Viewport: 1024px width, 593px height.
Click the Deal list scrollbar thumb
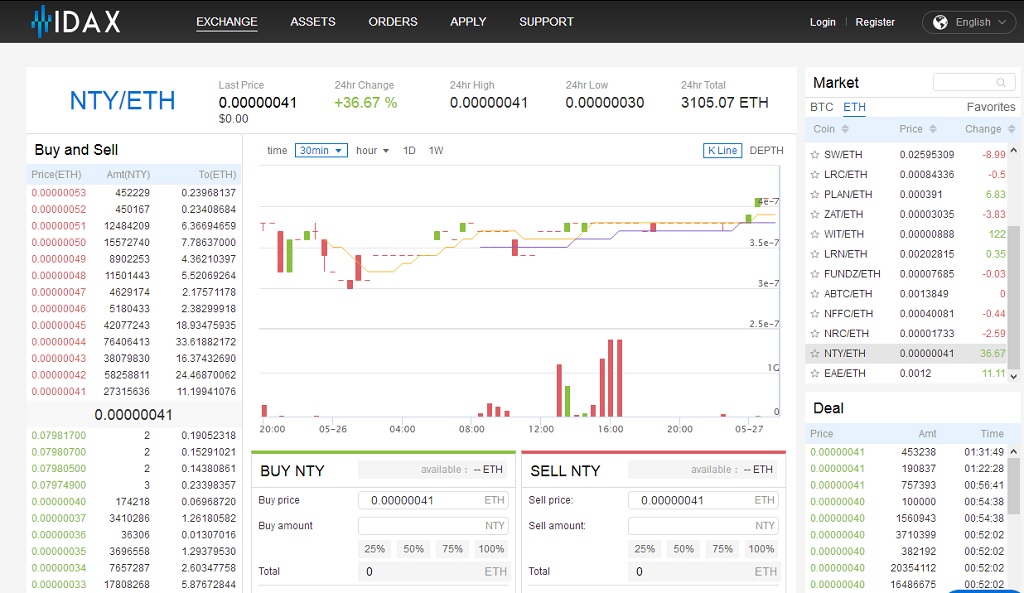click(1013, 485)
